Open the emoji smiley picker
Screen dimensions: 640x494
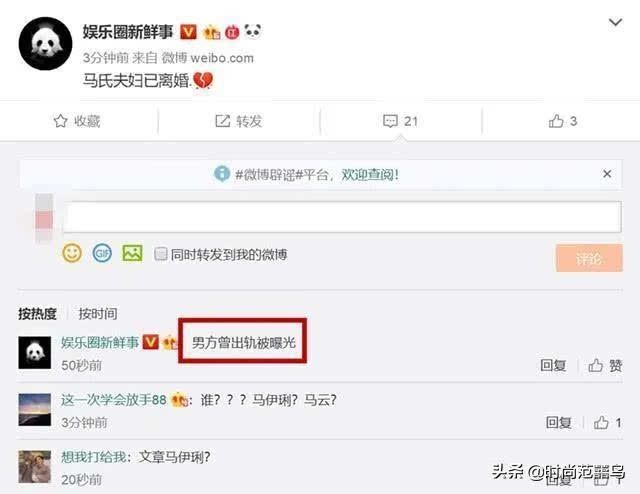(x=72, y=253)
